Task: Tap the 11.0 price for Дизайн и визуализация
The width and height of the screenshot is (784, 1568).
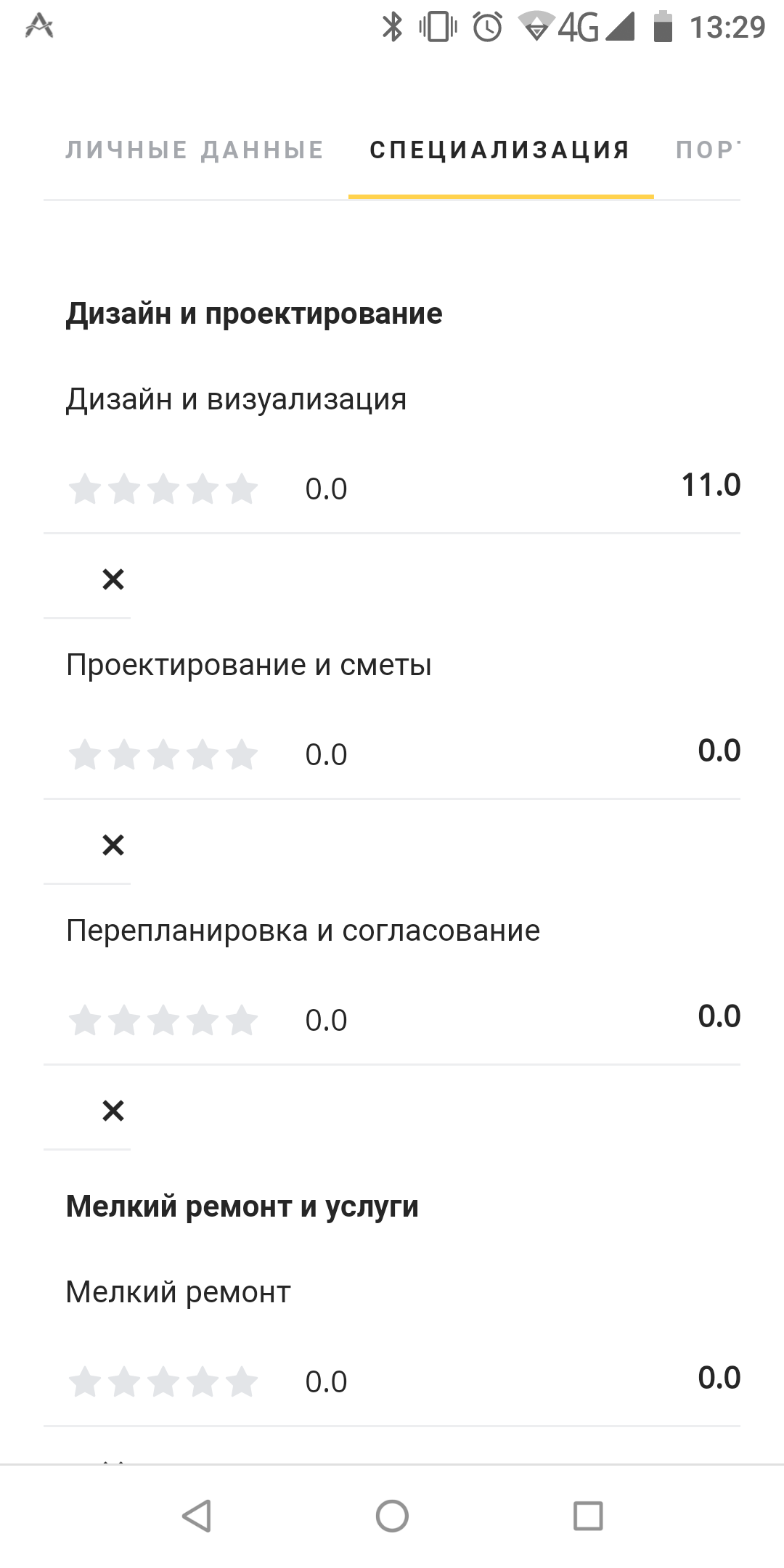Action: pos(710,485)
